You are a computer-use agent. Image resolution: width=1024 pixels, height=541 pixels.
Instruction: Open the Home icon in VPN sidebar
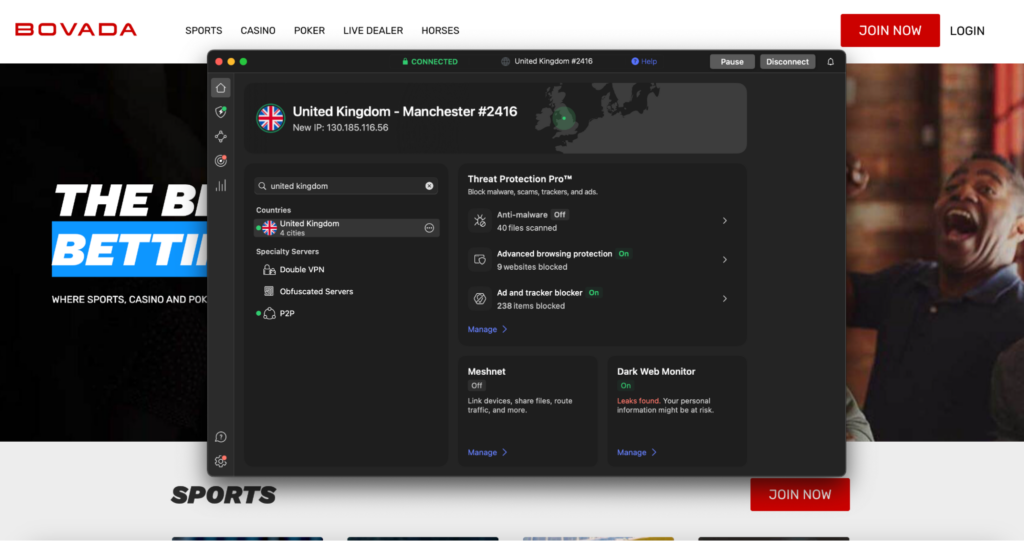[221, 88]
